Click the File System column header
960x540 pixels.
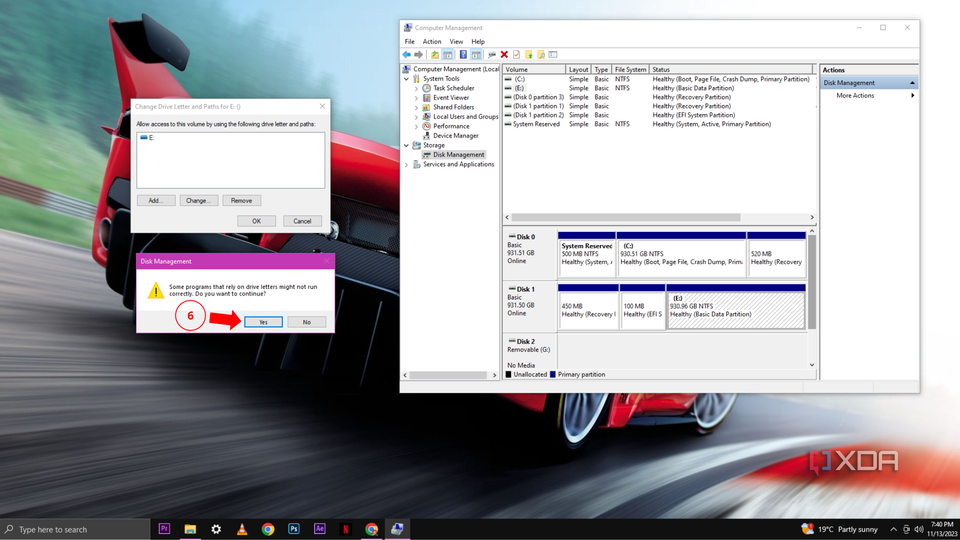coord(630,69)
